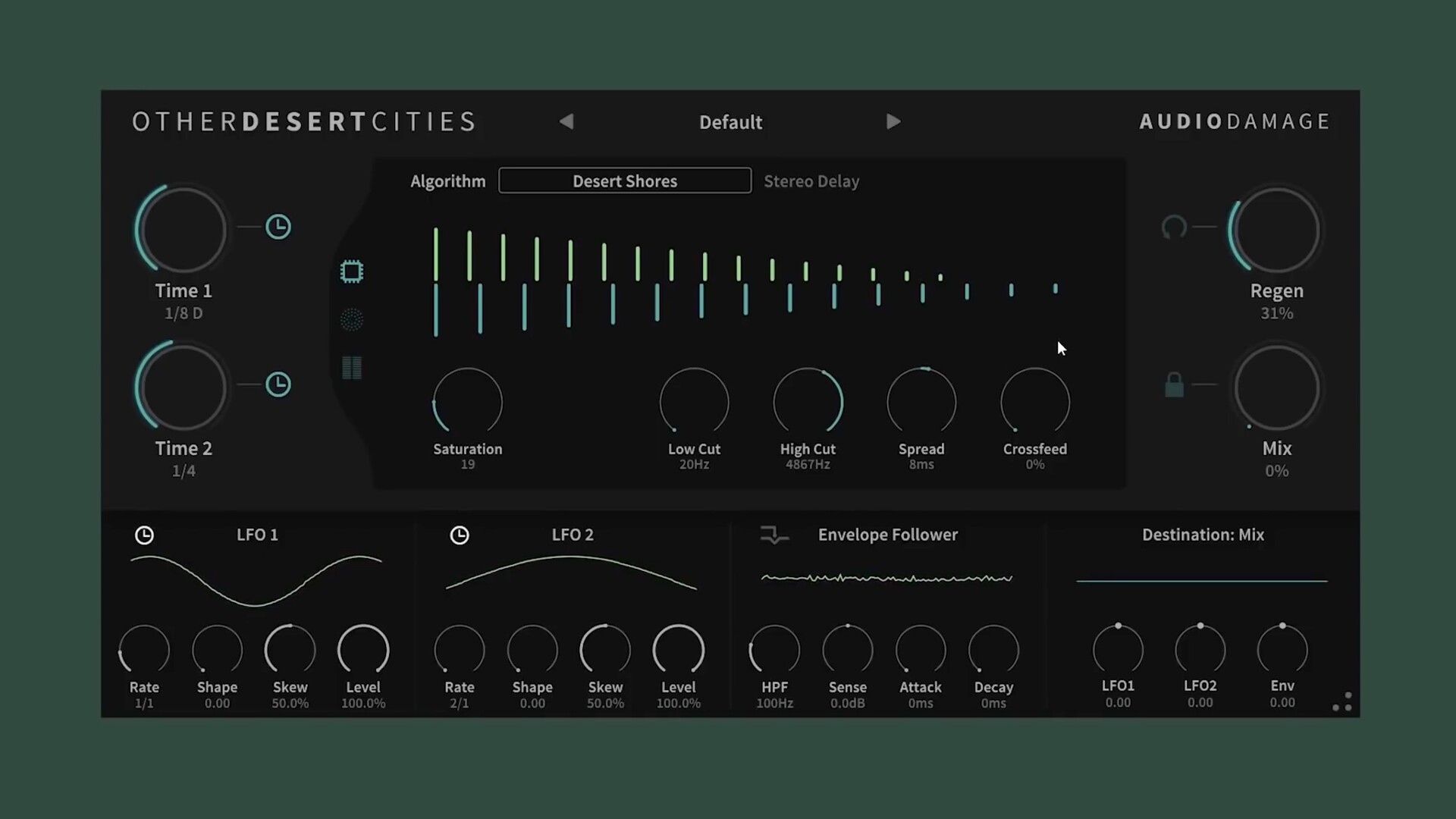Viewport: 1456px width, 819px height.
Task: Click the Envelope HPF knob
Action: (774, 650)
